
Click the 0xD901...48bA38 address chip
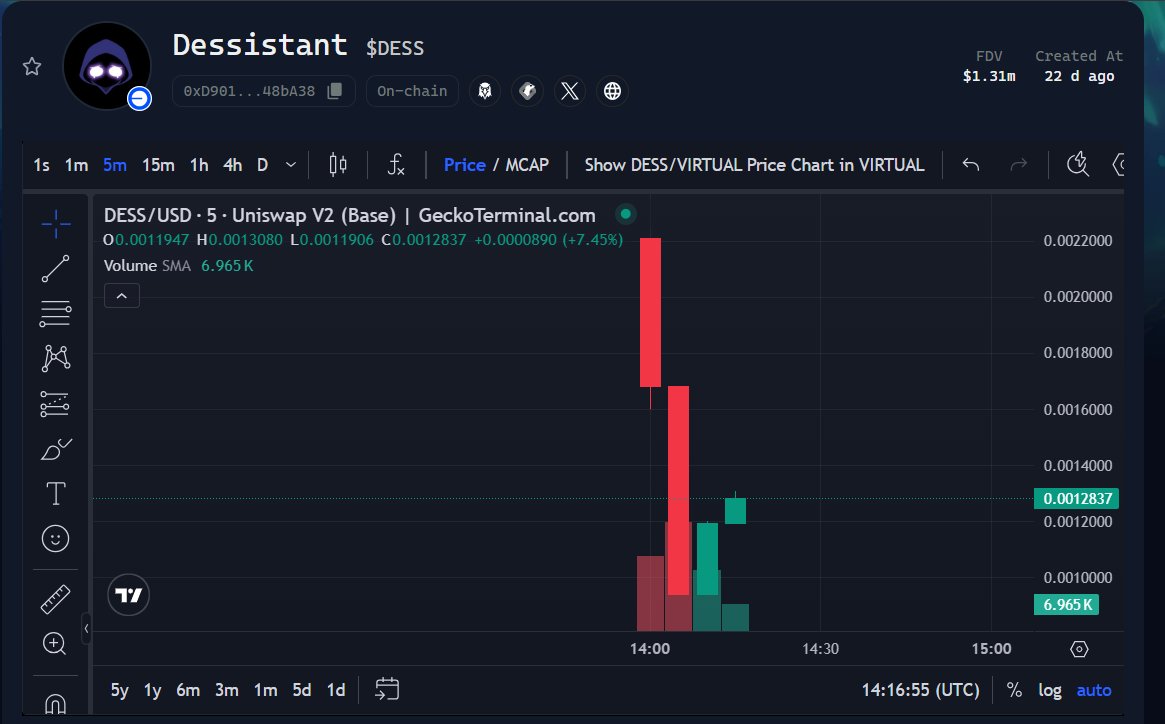coord(264,91)
